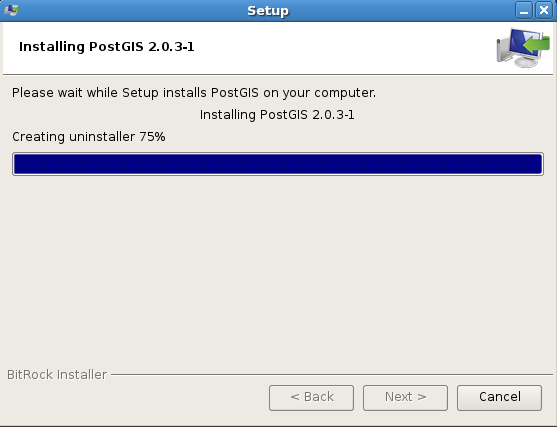Click the separator line beside BitRock Installer
Screen dimensions: 557x427
(332, 374)
